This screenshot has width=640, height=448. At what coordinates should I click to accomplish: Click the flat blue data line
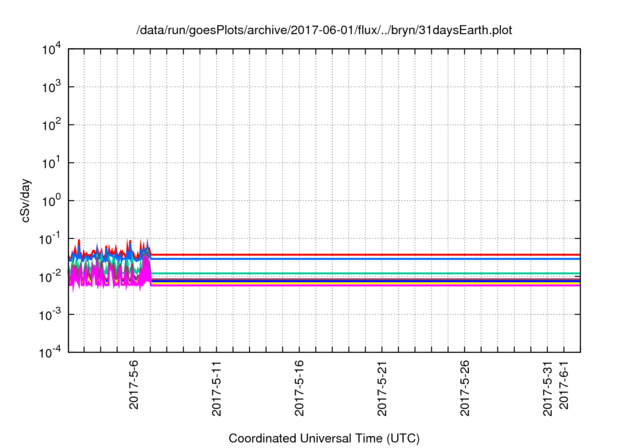click(x=365, y=259)
